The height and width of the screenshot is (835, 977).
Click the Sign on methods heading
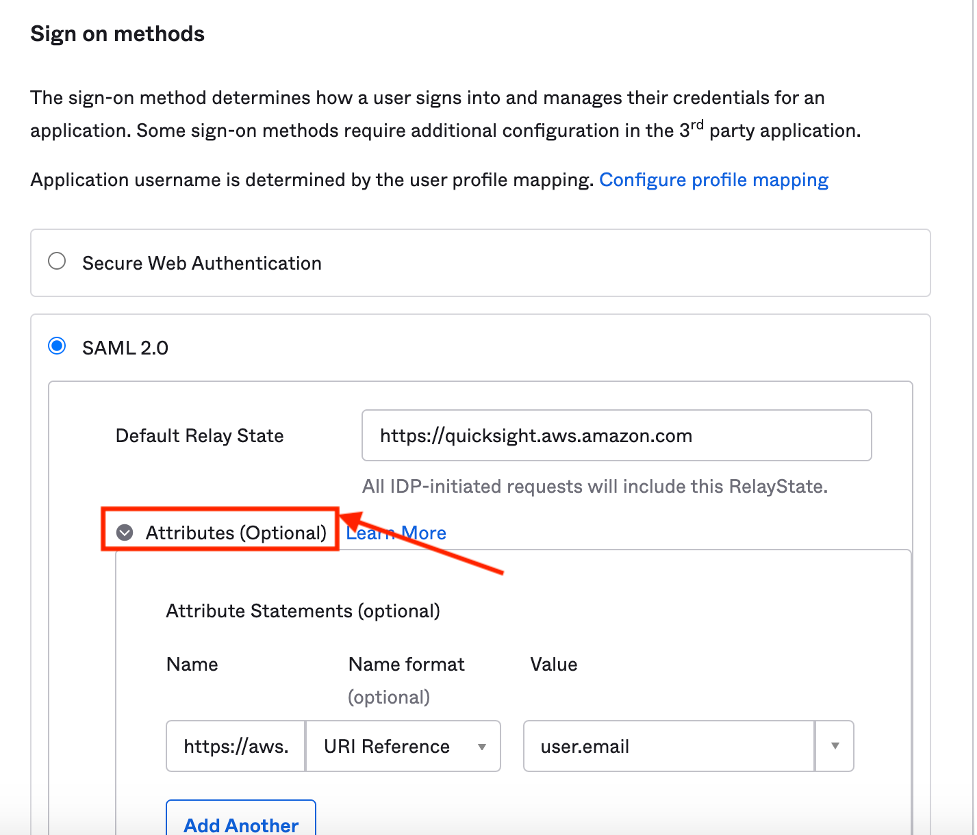tap(117, 34)
